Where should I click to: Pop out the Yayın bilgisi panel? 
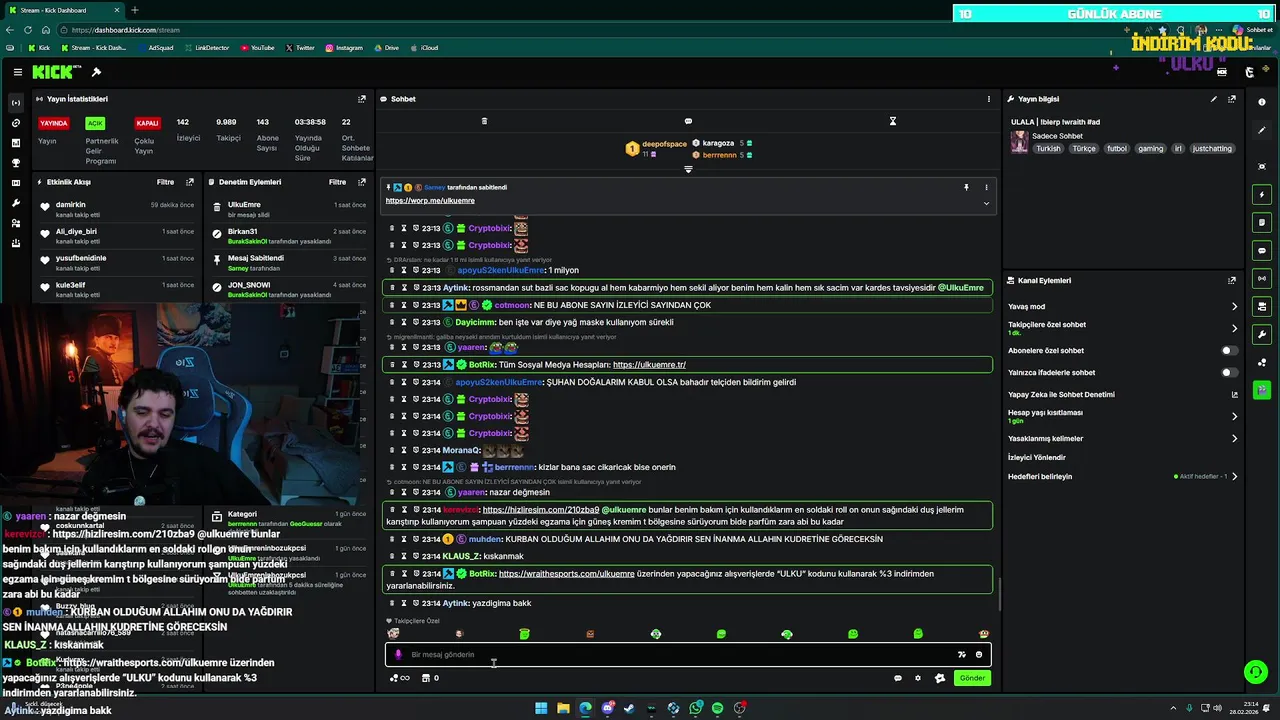click(1232, 99)
